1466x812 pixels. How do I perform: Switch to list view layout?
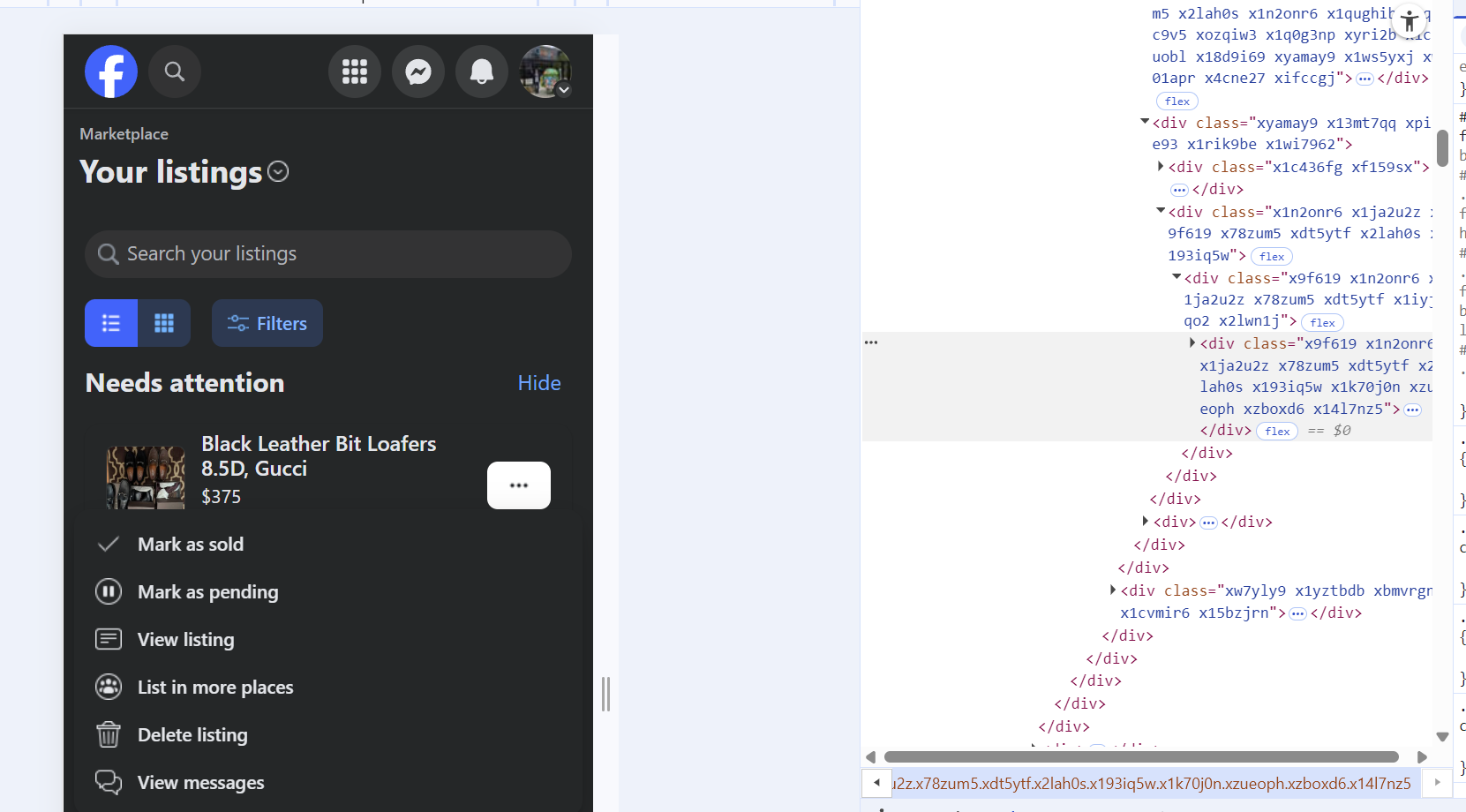click(x=111, y=323)
